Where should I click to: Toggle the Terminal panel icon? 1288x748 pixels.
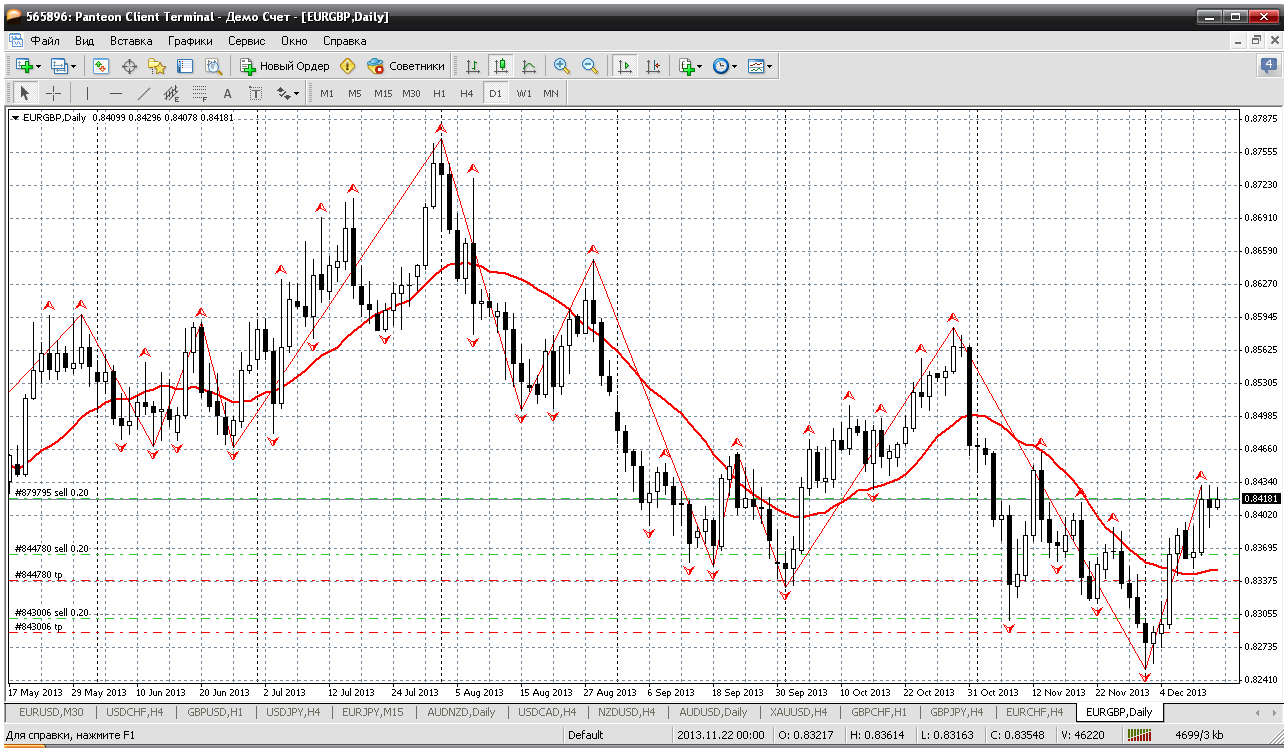tap(185, 66)
